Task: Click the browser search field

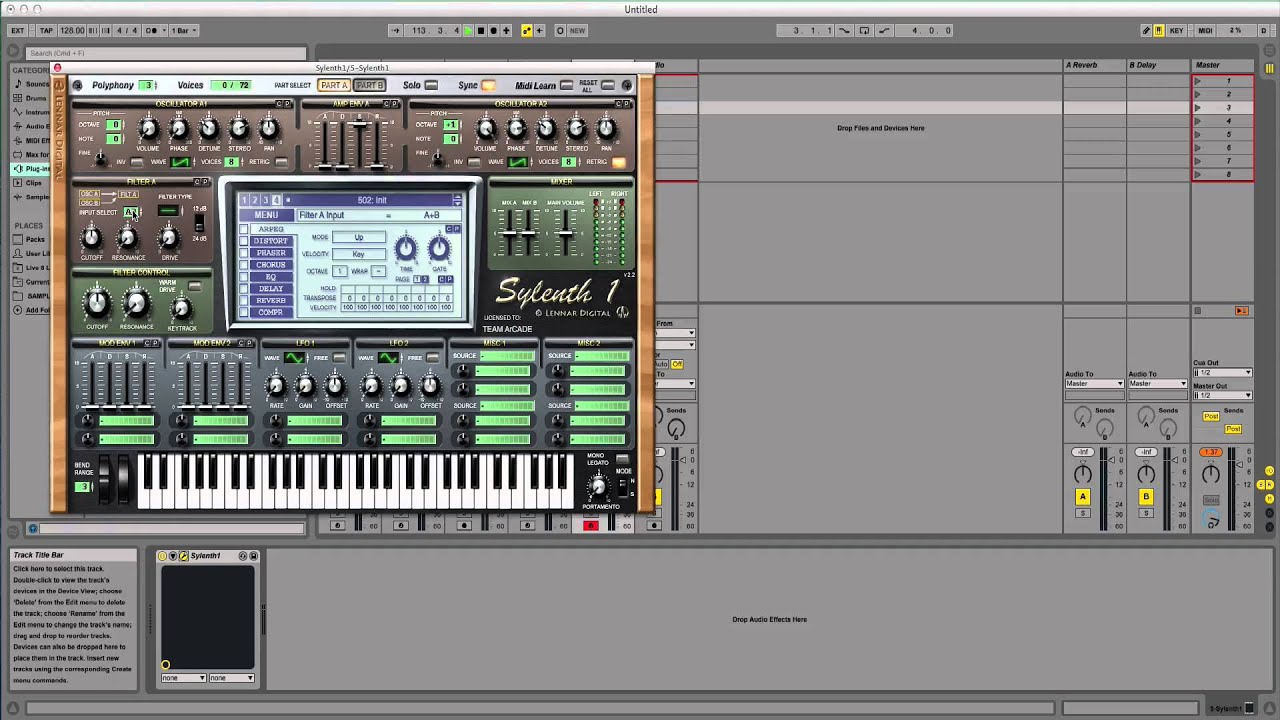Action: (x=166, y=53)
